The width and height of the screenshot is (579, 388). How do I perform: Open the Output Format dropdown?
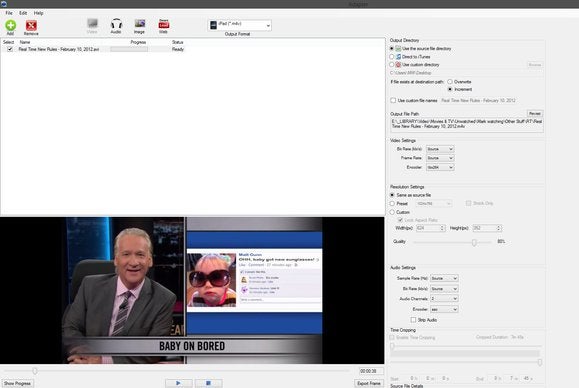point(240,25)
